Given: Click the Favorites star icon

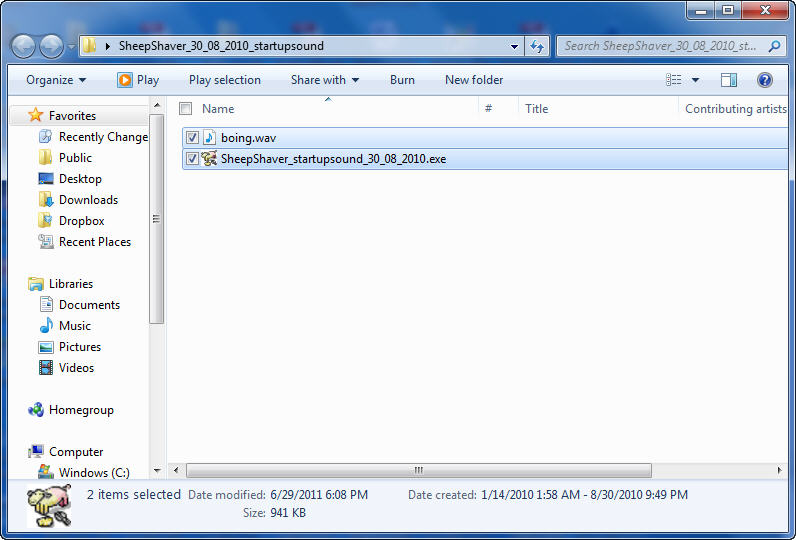Looking at the screenshot, I should [x=35, y=115].
